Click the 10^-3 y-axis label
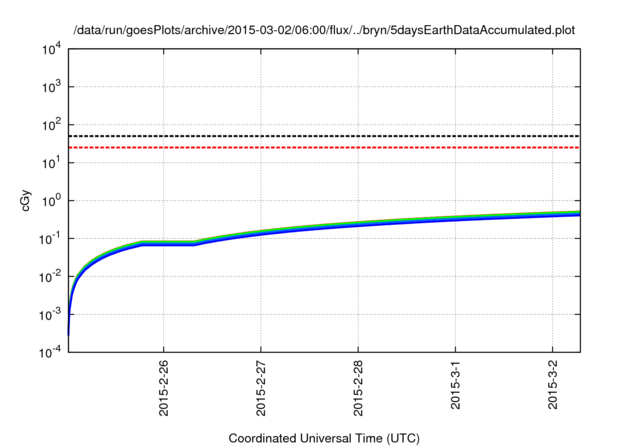Image resolution: width=640 pixels, height=448 pixels. click(x=50, y=315)
